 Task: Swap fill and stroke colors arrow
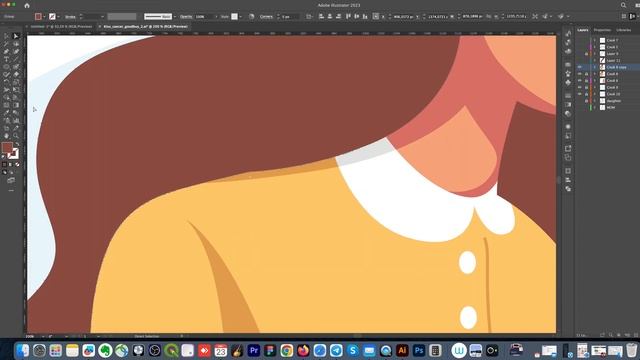tap(17, 144)
